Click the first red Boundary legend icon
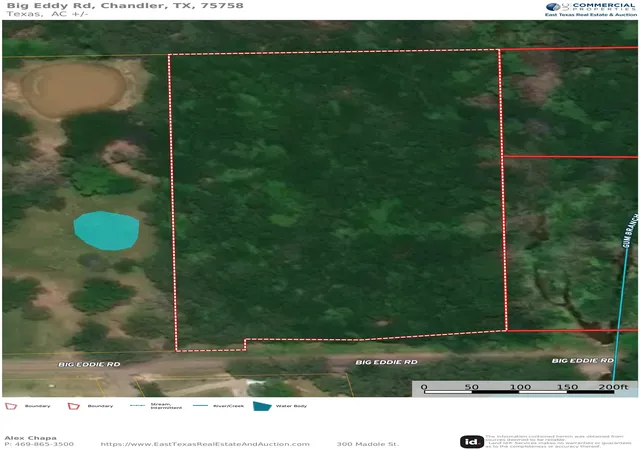Image resolution: width=640 pixels, height=450 pixels. pos(11,406)
